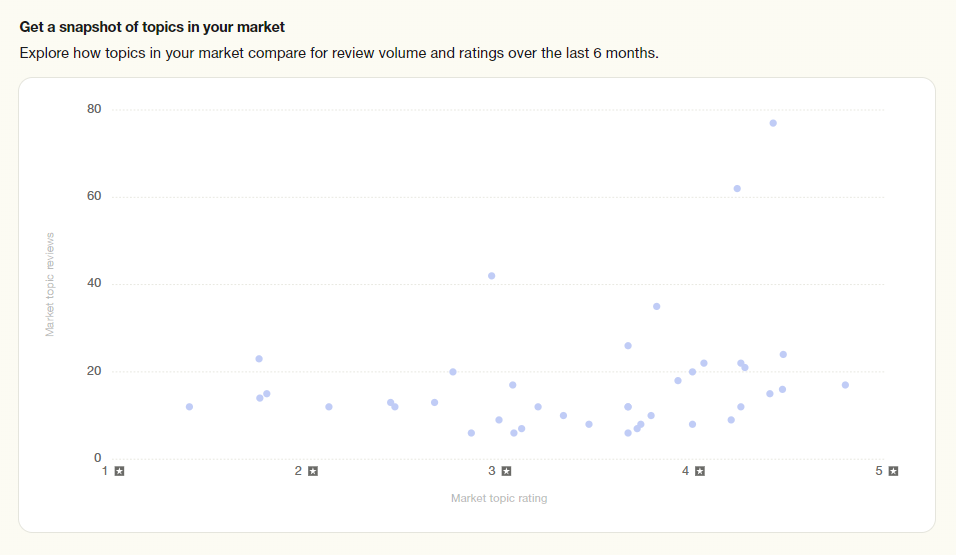Click the 'Market topic reviews' axis title
Image resolution: width=956 pixels, height=555 pixels.
pos(50,284)
